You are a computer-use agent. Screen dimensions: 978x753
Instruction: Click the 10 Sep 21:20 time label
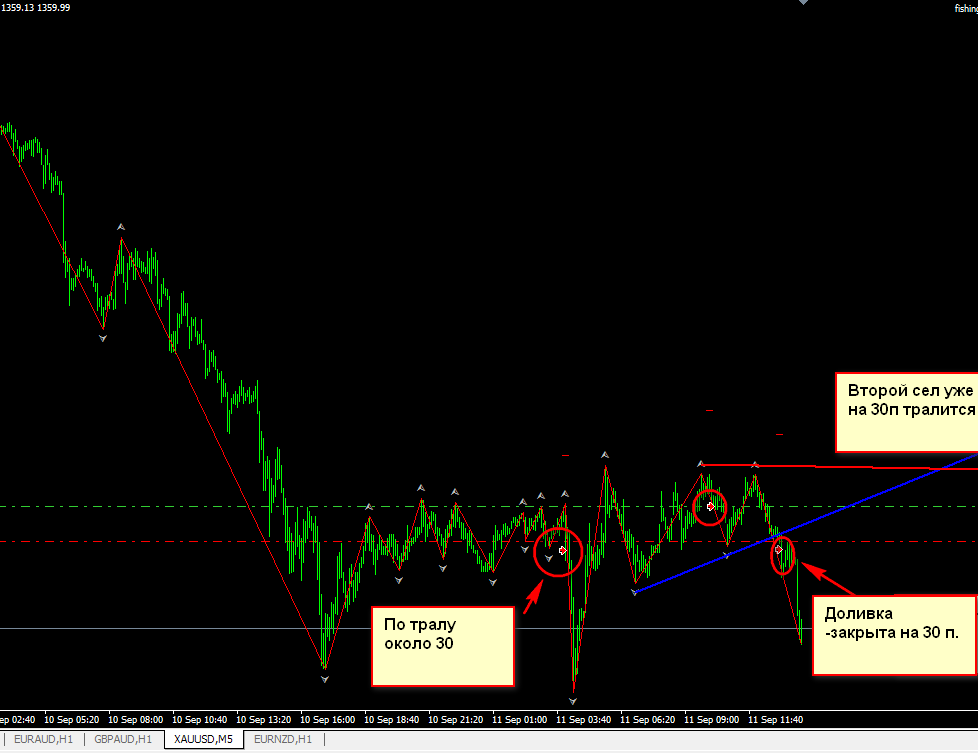pos(455,719)
